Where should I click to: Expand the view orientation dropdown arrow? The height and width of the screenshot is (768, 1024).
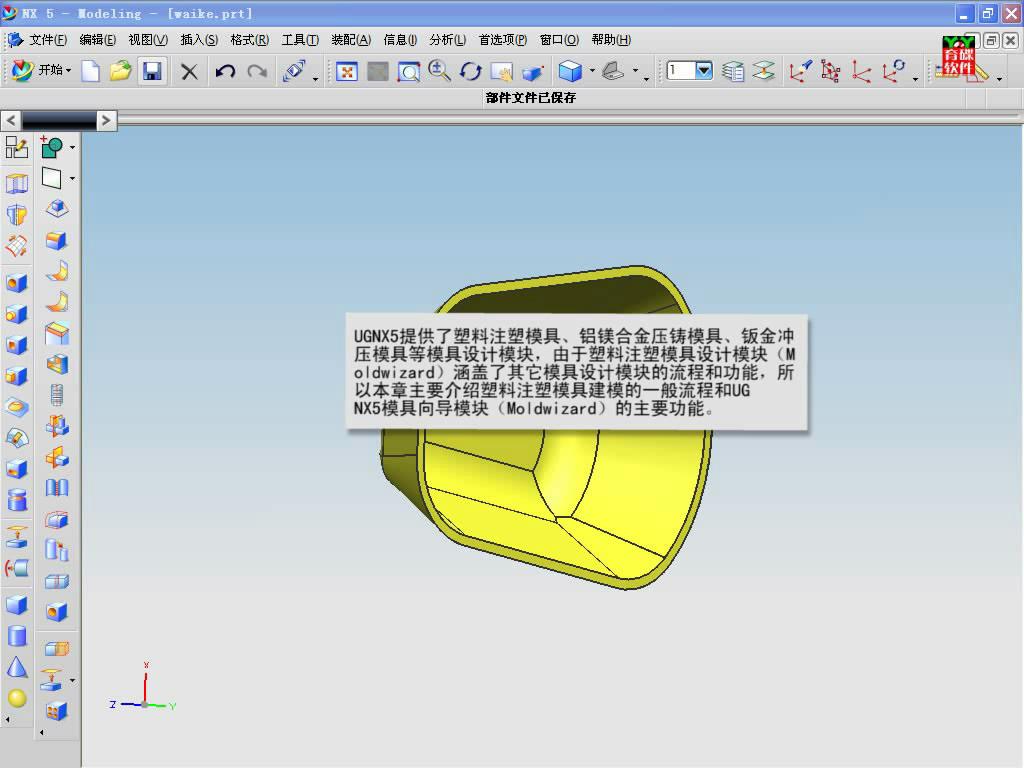pos(635,71)
